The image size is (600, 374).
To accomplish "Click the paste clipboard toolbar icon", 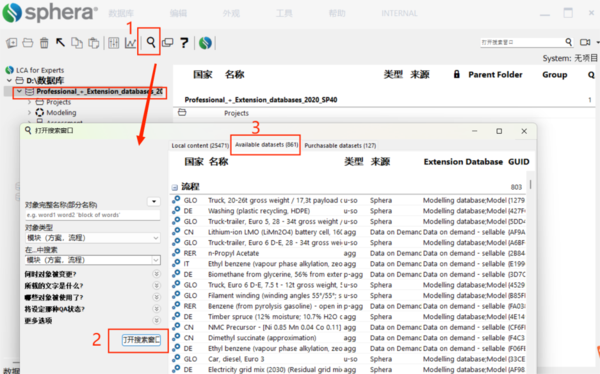I will (93, 42).
